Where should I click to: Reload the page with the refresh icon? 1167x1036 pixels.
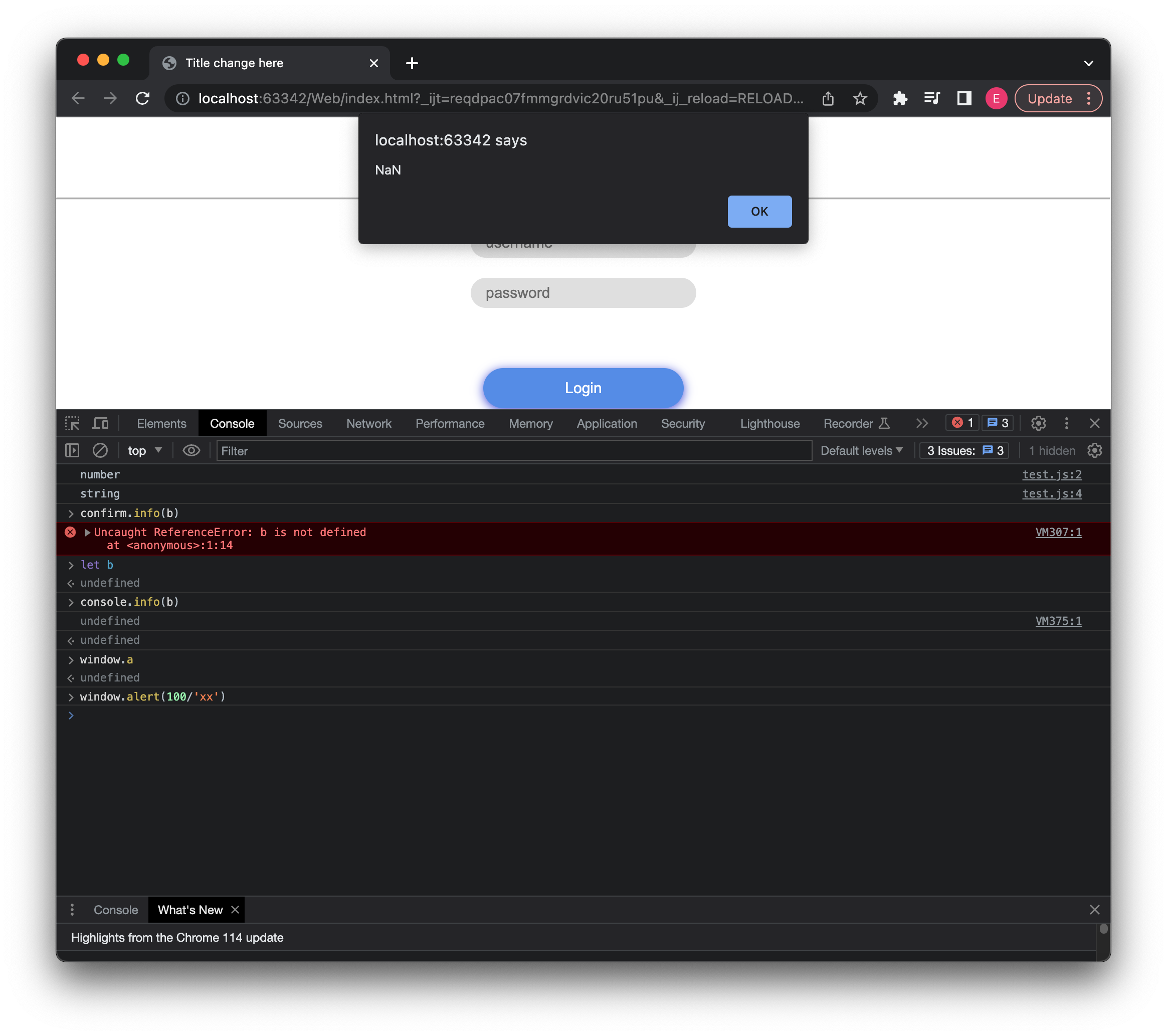143,98
